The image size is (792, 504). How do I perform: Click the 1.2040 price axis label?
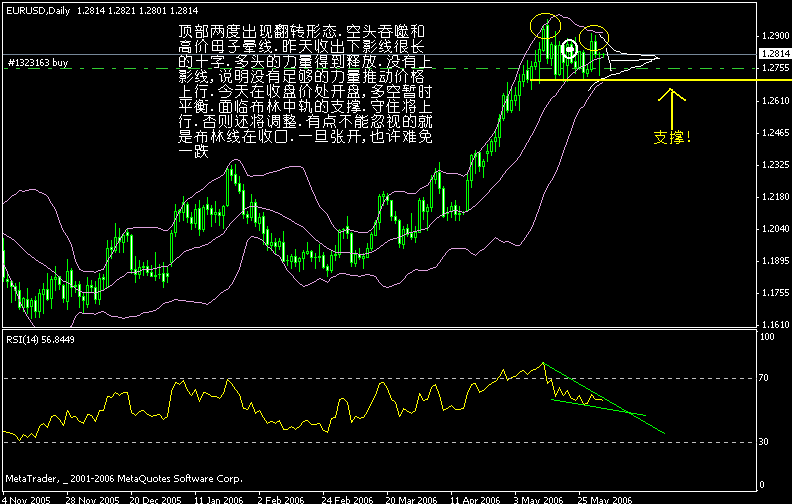click(775, 229)
